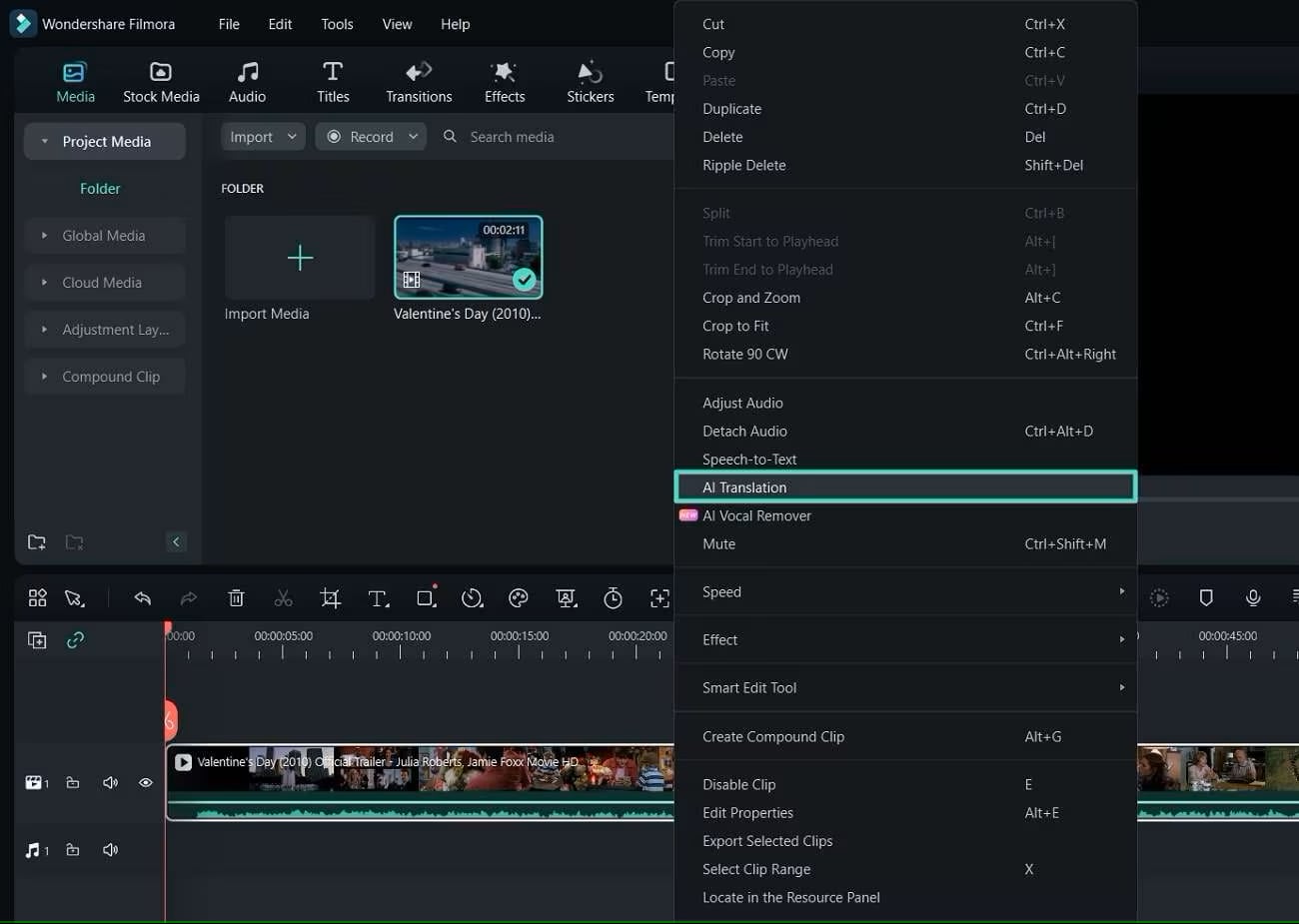Viewport: 1299px width, 924px height.
Task: Open the Tools menu
Action: pos(337,24)
